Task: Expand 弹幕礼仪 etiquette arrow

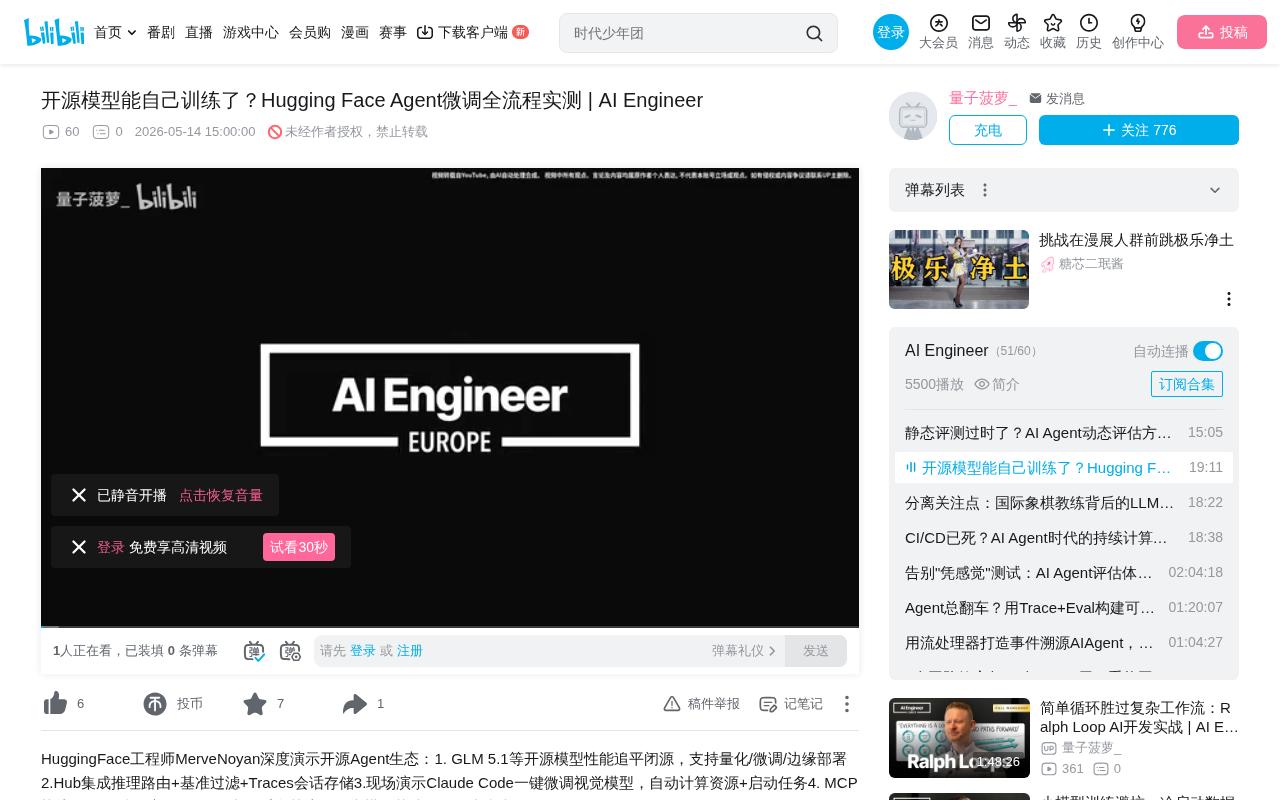Action: (x=772, y=651)
